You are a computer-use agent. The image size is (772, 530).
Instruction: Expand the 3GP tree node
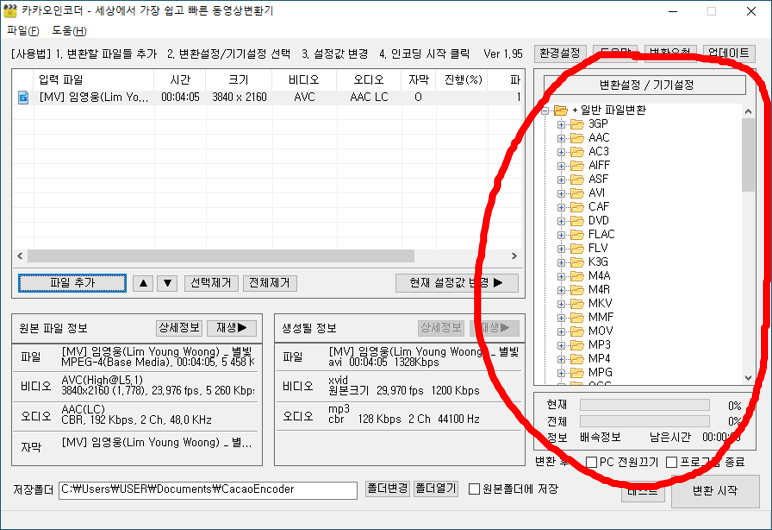click(561, 125)
